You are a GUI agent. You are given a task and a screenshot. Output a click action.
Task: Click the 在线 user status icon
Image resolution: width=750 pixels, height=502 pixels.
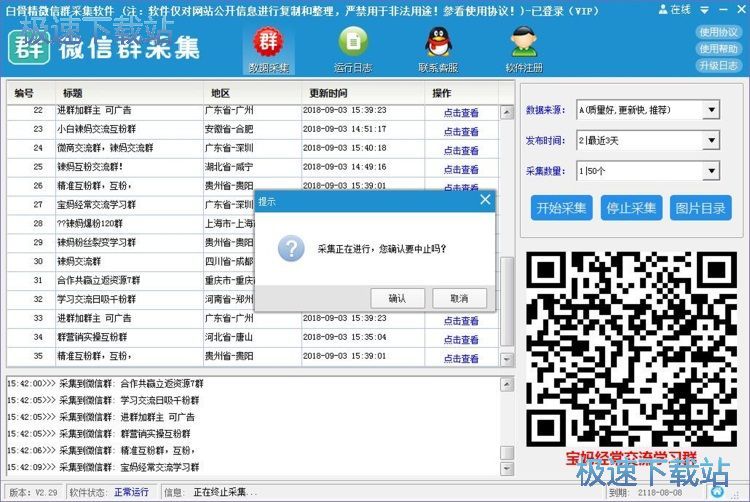pos(674,9)
